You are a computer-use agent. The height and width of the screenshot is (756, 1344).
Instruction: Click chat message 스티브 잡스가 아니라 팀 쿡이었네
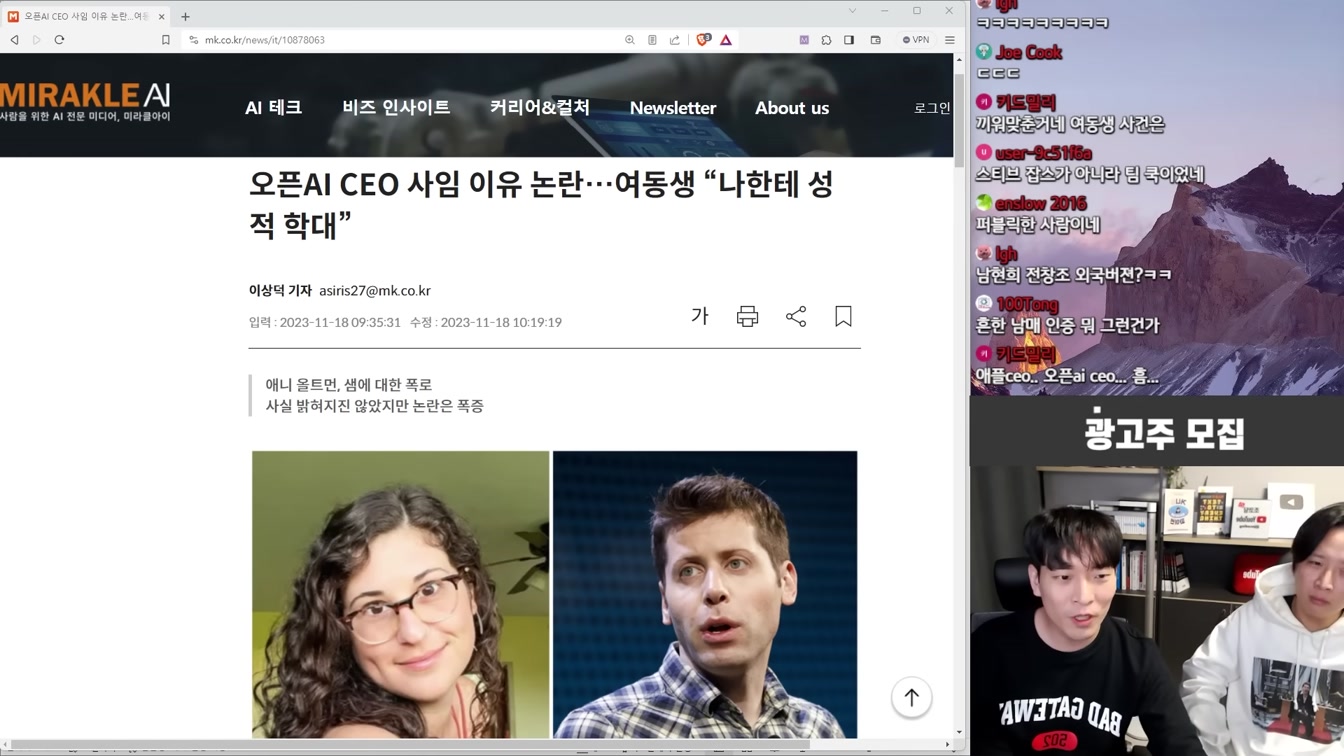(x=1089, y=174)
